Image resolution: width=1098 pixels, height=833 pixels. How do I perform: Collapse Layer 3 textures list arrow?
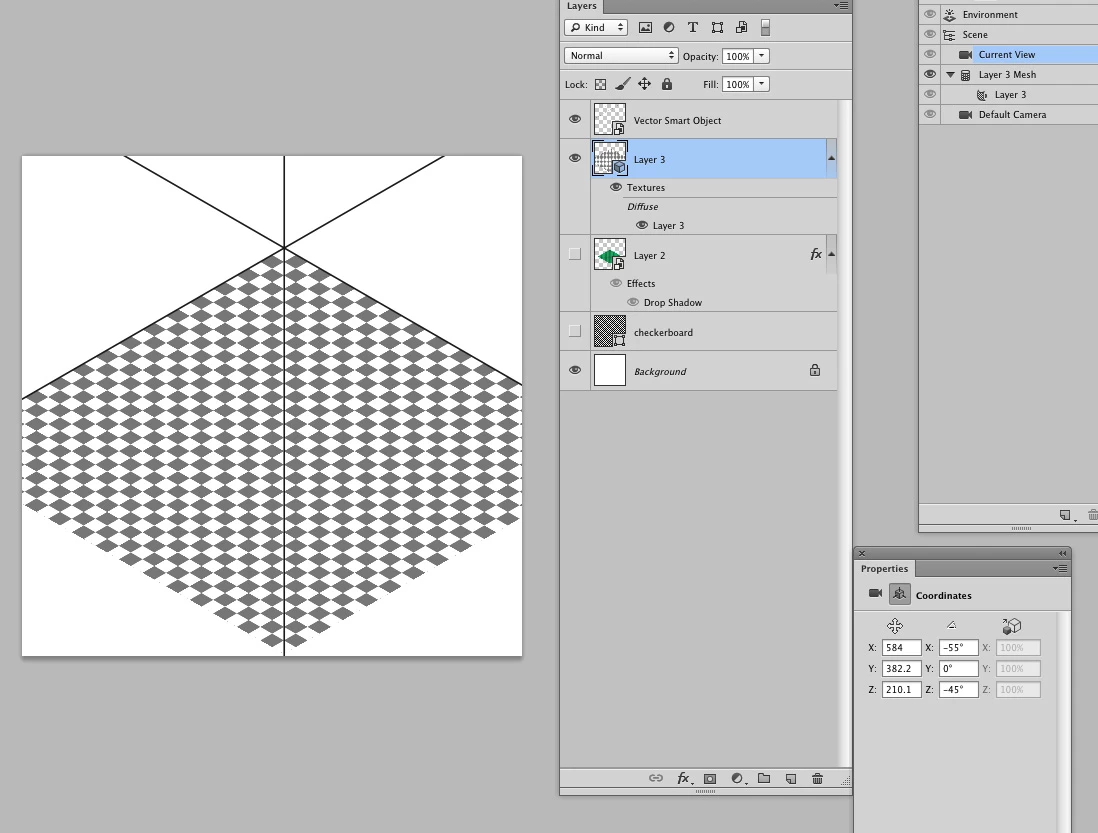(x=831, y=158)
